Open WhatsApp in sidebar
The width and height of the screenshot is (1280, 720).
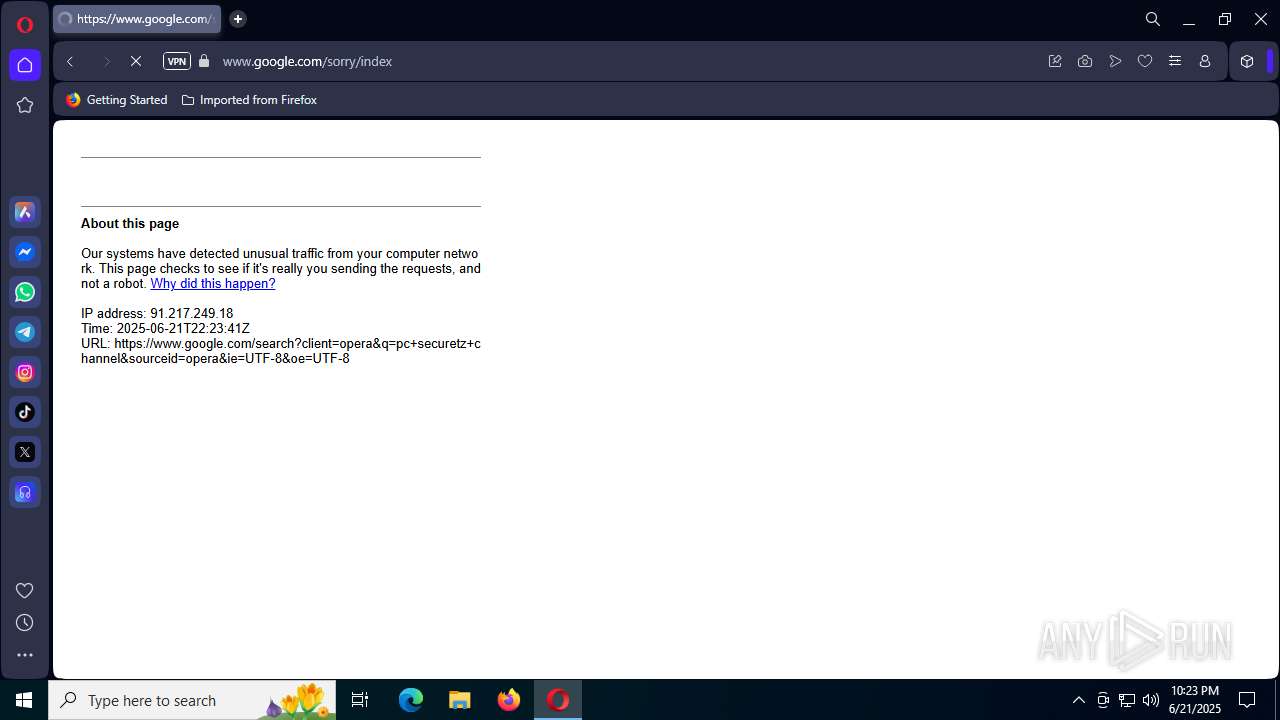pos(25,292)
